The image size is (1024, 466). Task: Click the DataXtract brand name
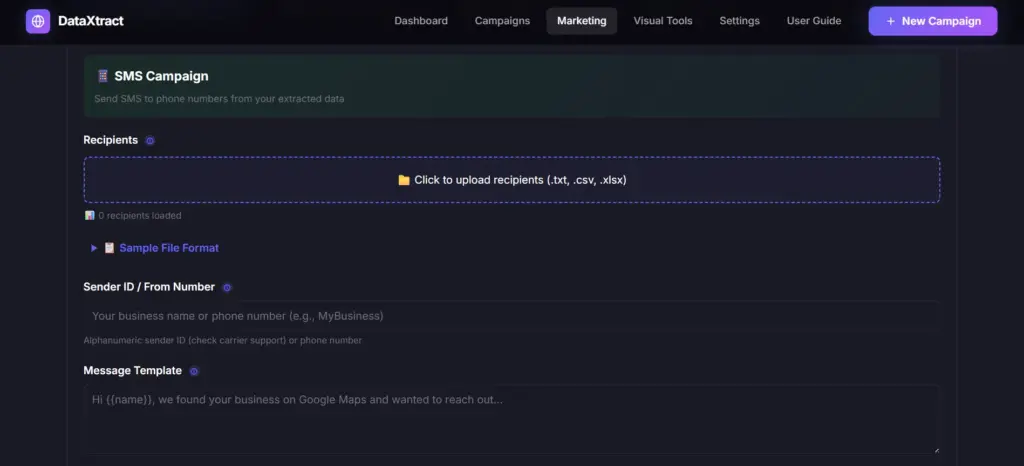pos(91,21)
